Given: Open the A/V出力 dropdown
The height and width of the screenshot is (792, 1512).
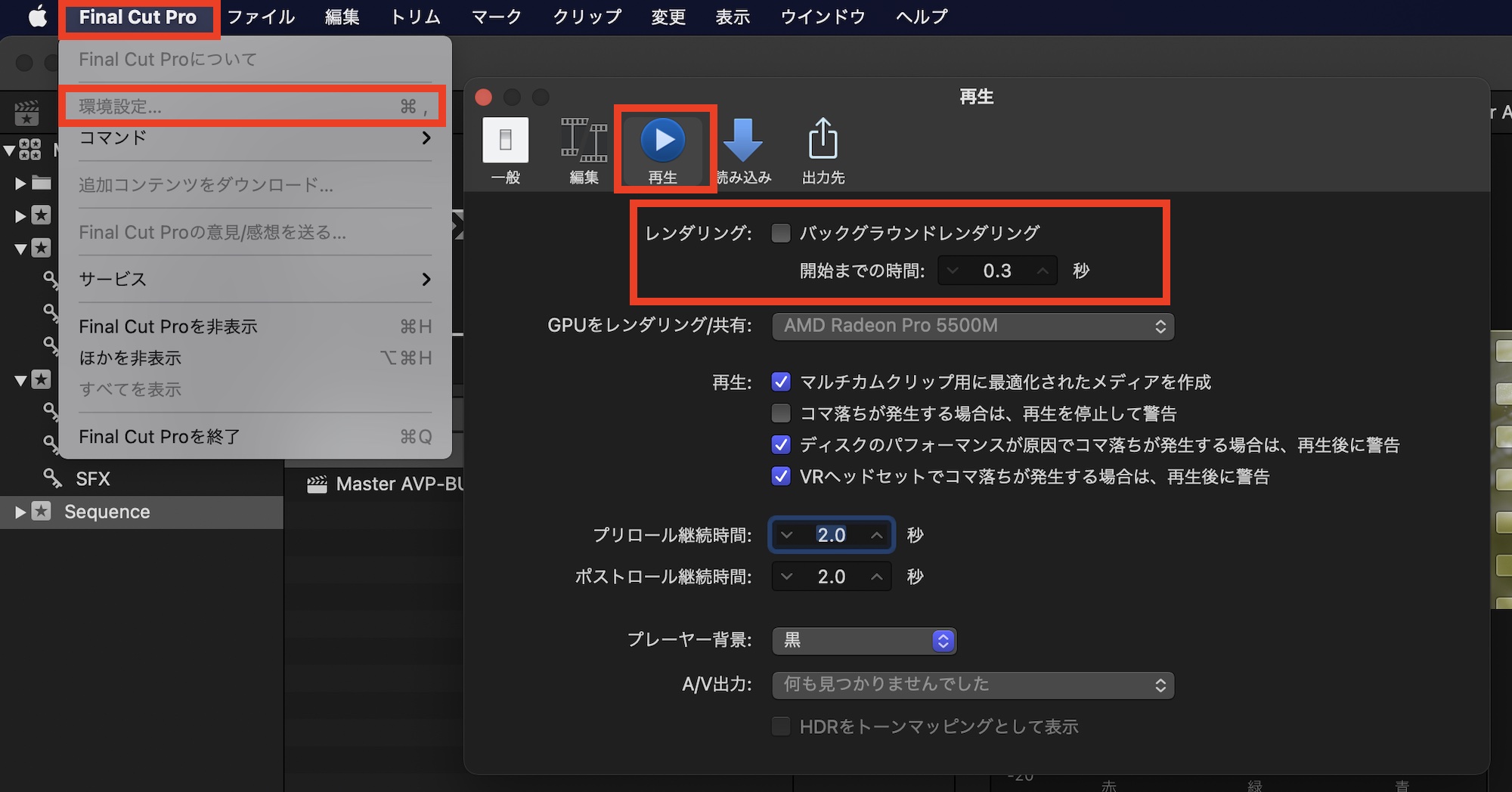Looking at the screenshot, I should point(973,685).
